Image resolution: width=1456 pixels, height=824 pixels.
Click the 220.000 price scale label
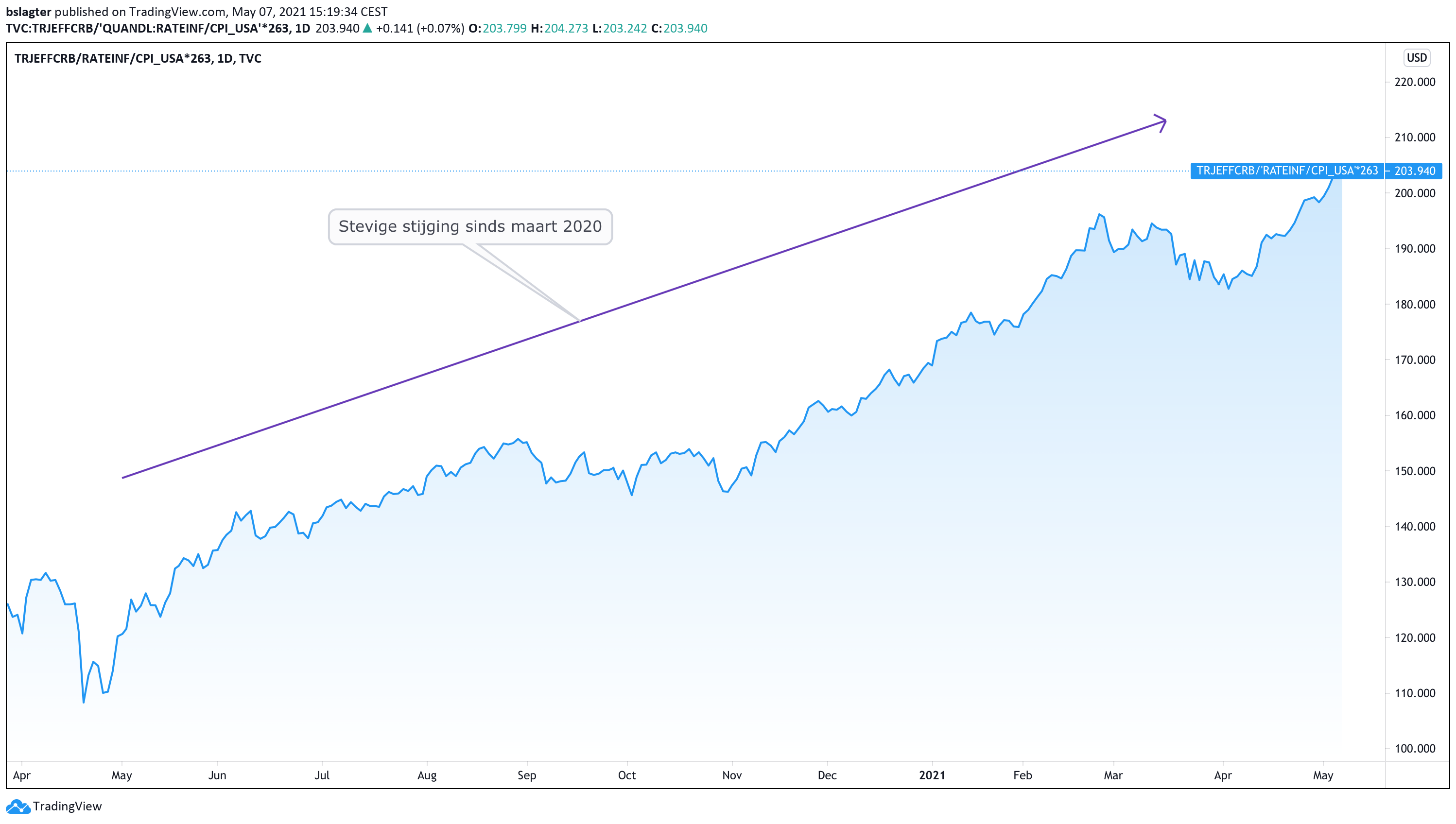coord(1414,82)
